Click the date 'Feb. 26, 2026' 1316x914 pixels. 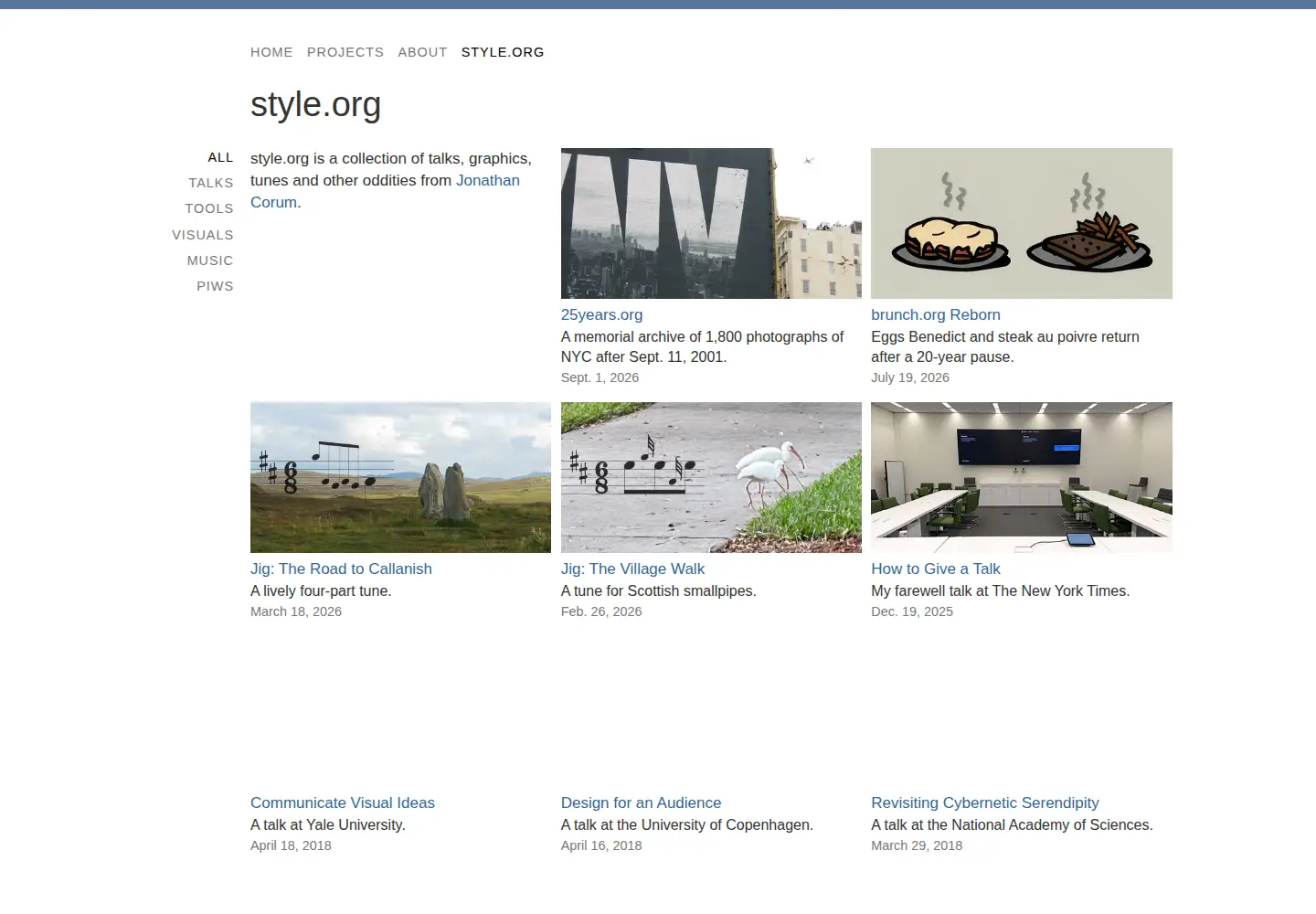[601, 611]
